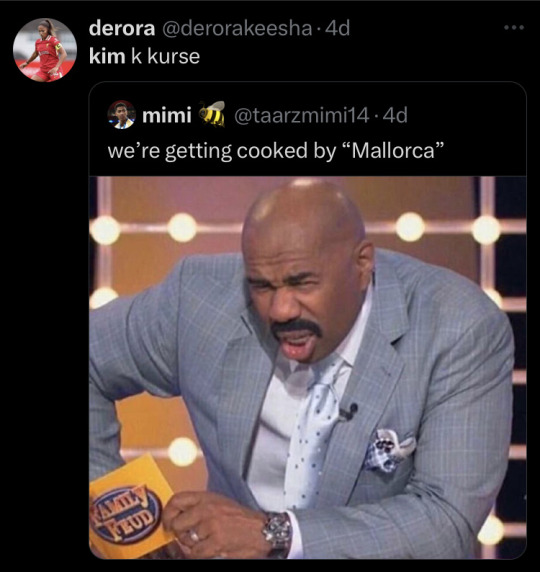This screenshot has height=572, width=540.
Task: Open the derora display name
Action: 122,28
